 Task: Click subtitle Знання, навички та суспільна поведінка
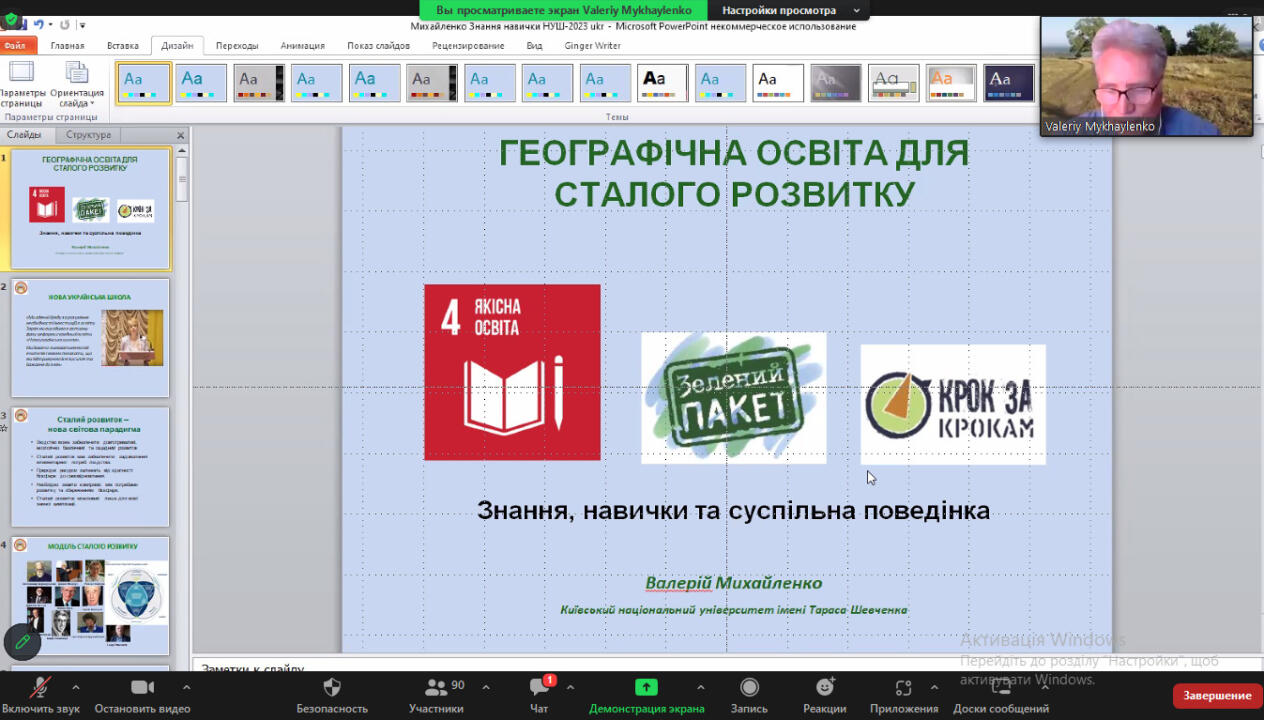[x=733, y=510]
